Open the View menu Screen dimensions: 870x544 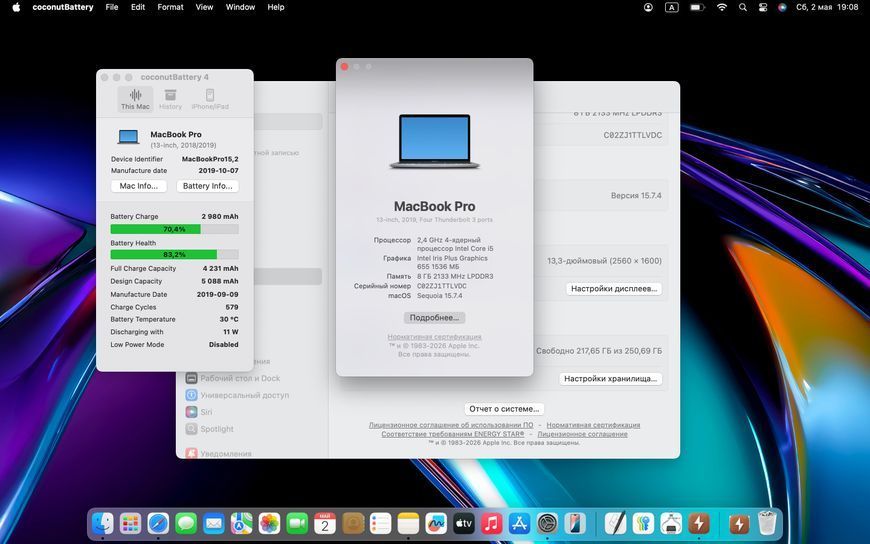coord(204,7)
